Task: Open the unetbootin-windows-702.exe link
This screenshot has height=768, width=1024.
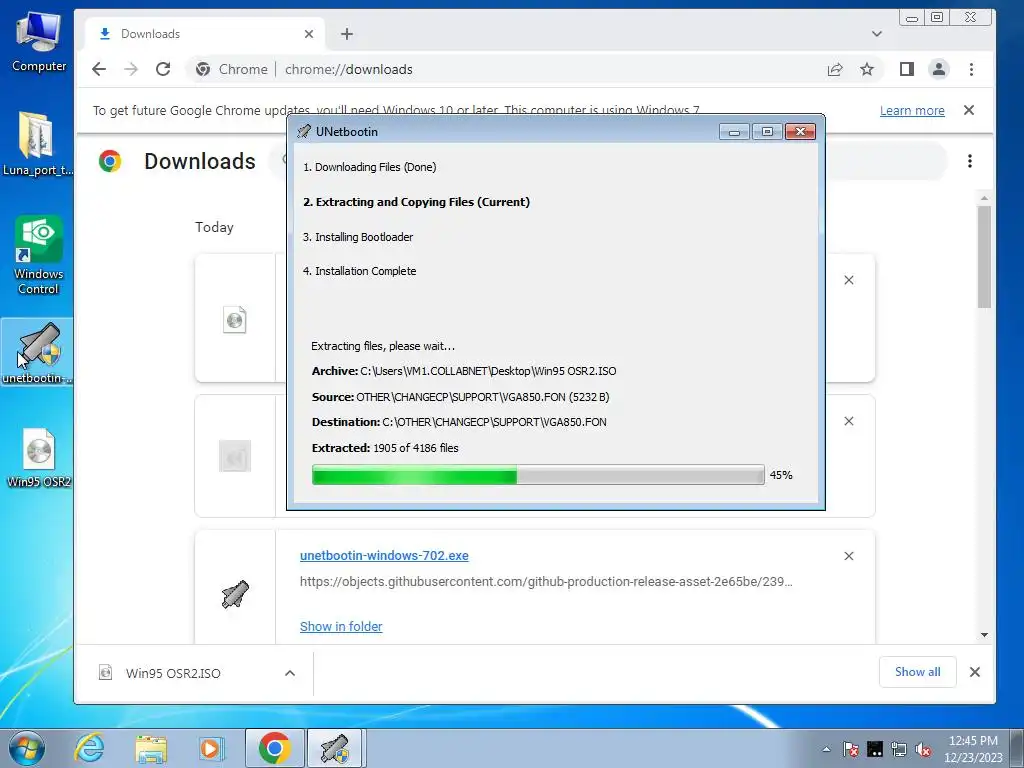Action: 384,556
